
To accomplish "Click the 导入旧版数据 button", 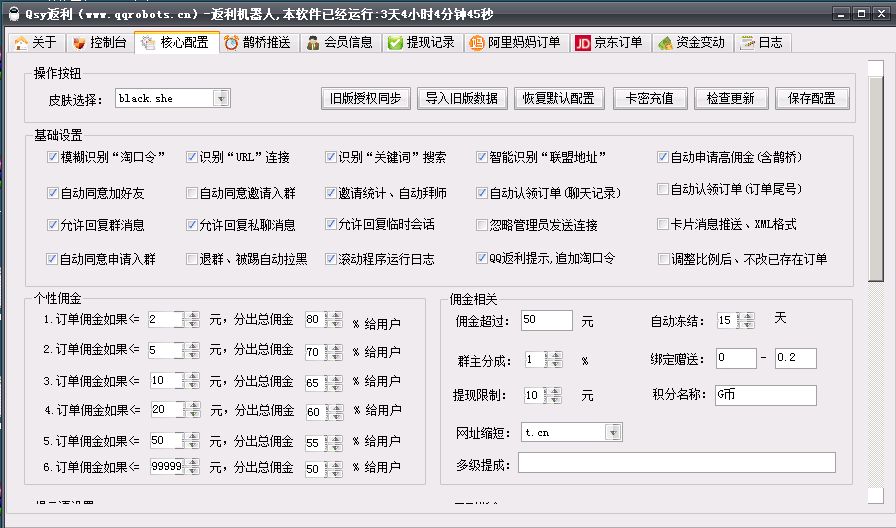I will point(462,98).
